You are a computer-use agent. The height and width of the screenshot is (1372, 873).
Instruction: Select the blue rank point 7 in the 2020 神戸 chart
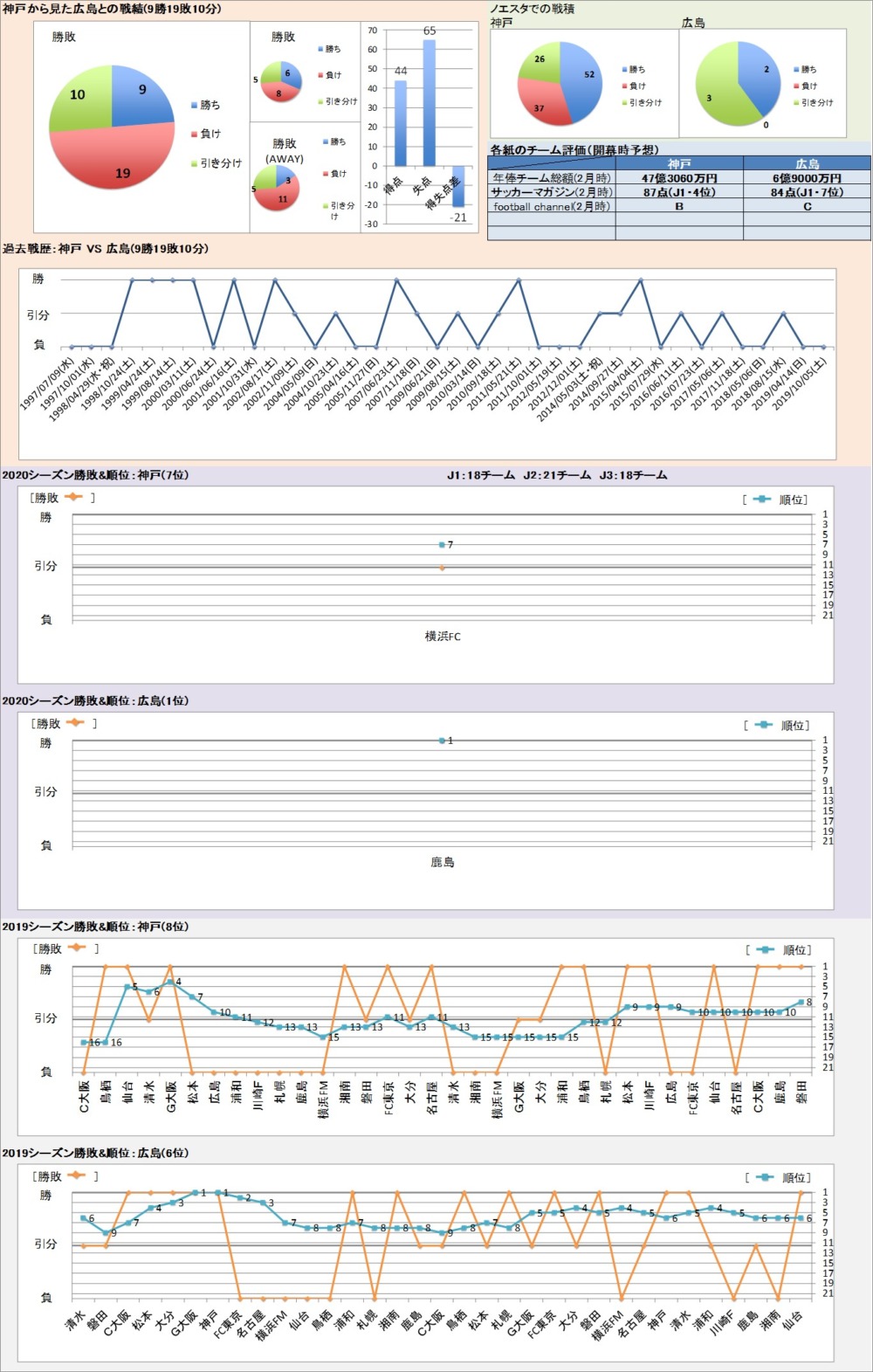pos(443,544)
